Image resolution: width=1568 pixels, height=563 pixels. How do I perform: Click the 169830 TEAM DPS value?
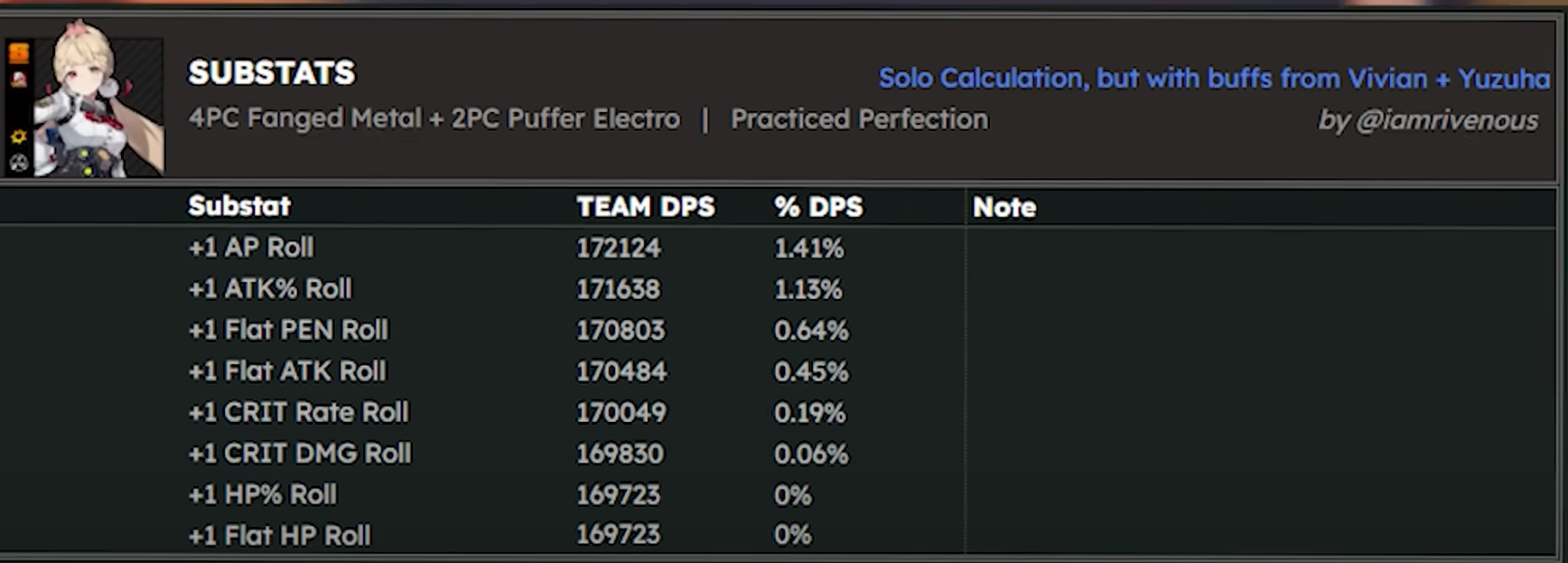[x=620, y=454]
